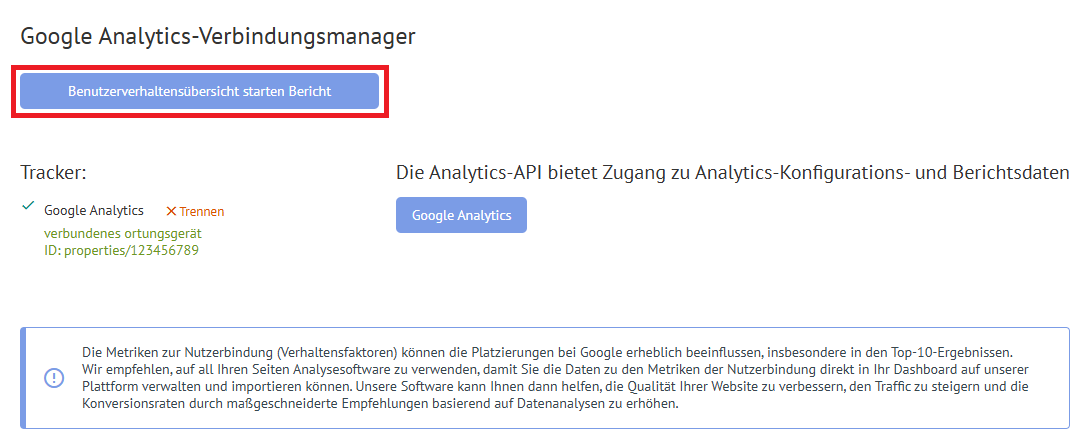Click the blue left accent bar of notice
The width and height of the screenshot is (1082, 447).
(23, 378)
